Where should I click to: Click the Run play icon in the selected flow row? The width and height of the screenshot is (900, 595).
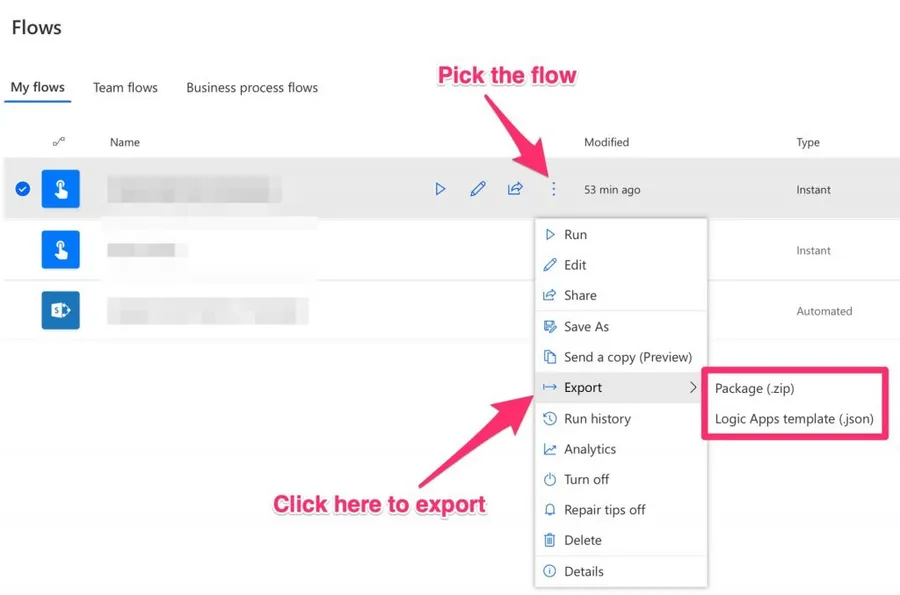pyautogui.click(x=440, y=189)
